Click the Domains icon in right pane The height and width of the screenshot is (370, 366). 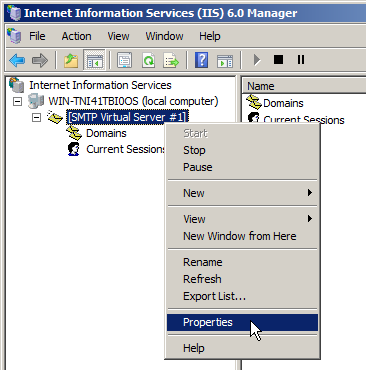pyautogui.click(x=254, y=102)
